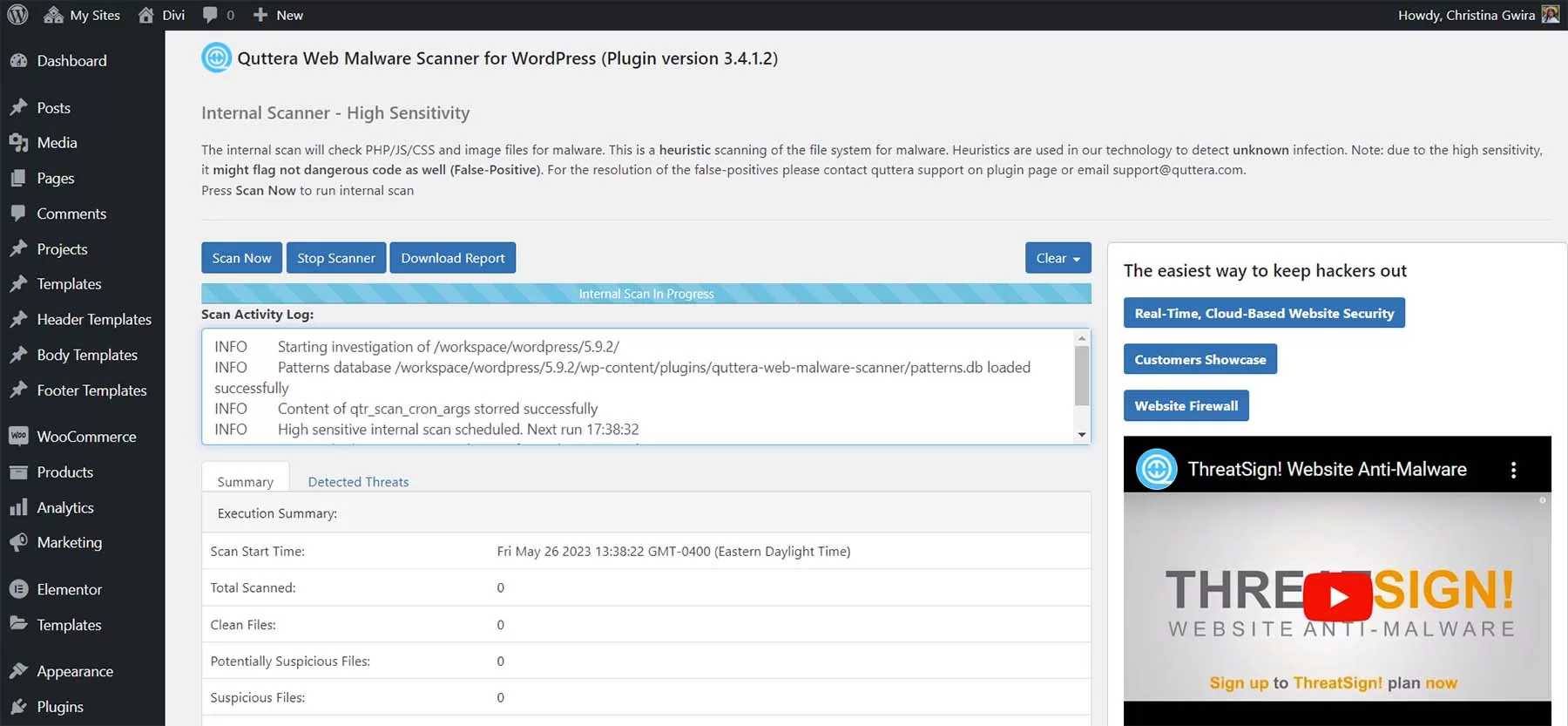Image resolution: width=1568 pixels, height=726 pixels.
Task: Open My Sites multisite icon
Action: pyautogui.click(x=53, y=15)
